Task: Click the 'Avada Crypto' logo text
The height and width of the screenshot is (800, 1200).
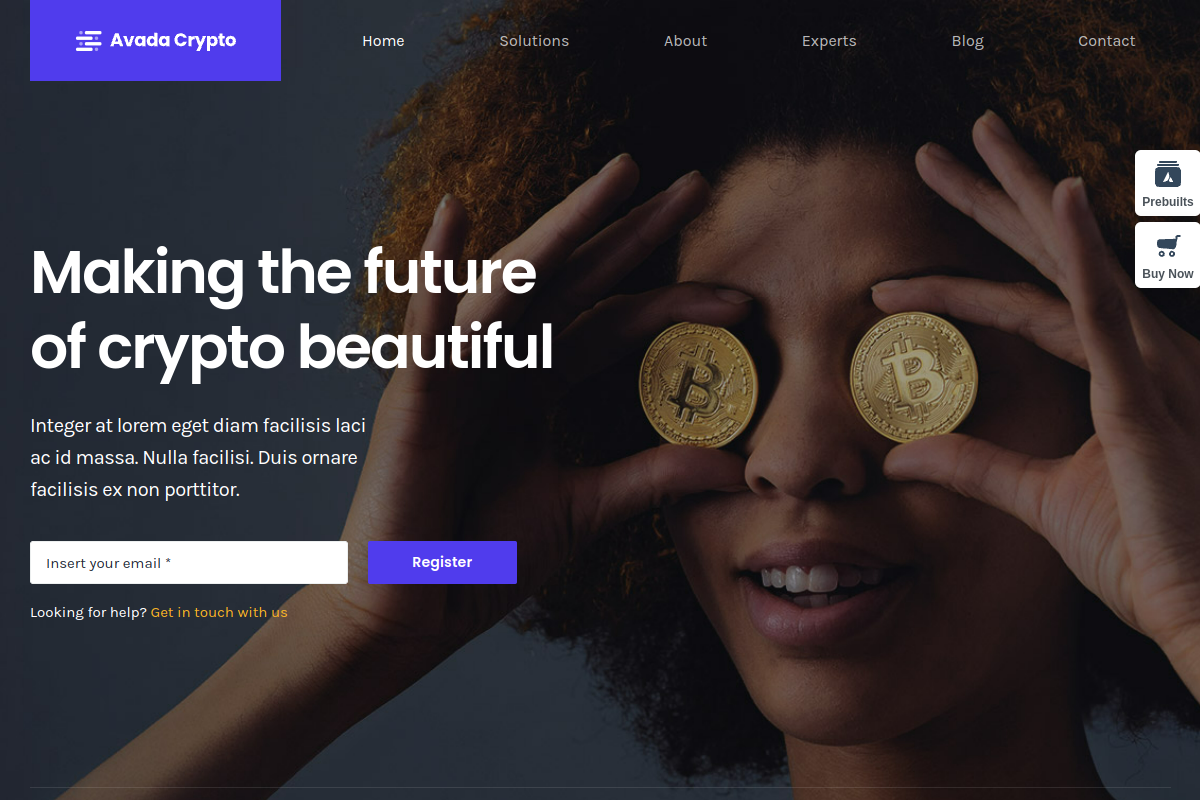Action: coord(173,40)
